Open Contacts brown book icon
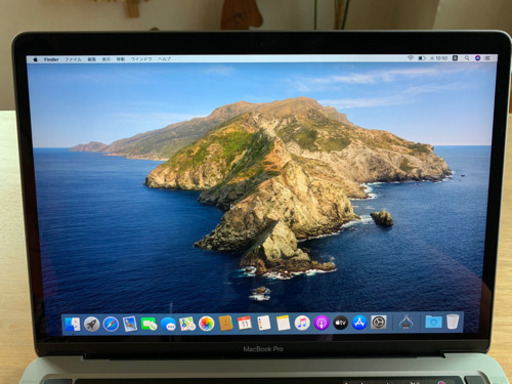The width and height of the screenshot is (512, 384). tap(226, 323)
